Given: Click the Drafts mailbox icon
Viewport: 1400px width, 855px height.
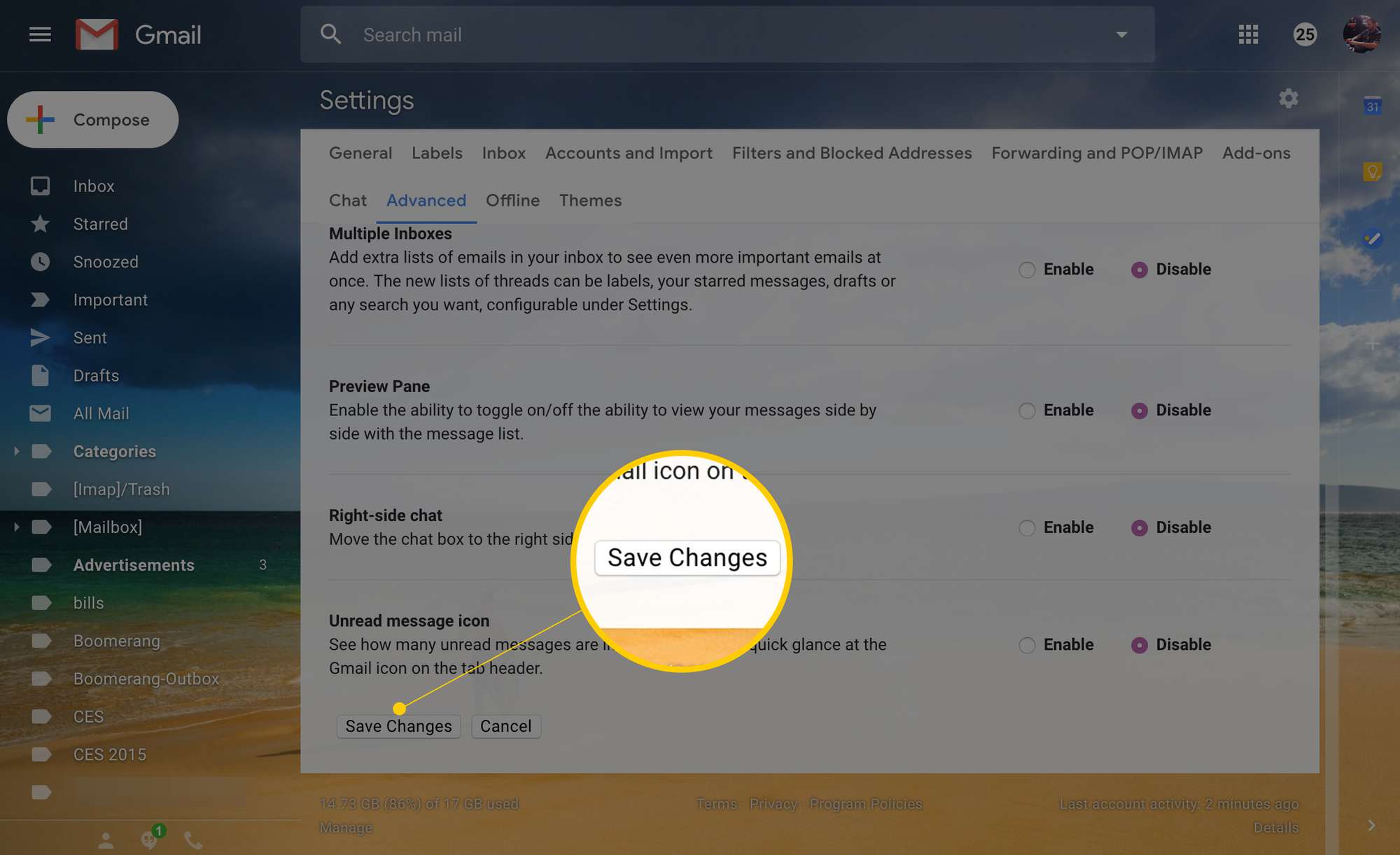Looking at the screenshot, I should 40,375.
